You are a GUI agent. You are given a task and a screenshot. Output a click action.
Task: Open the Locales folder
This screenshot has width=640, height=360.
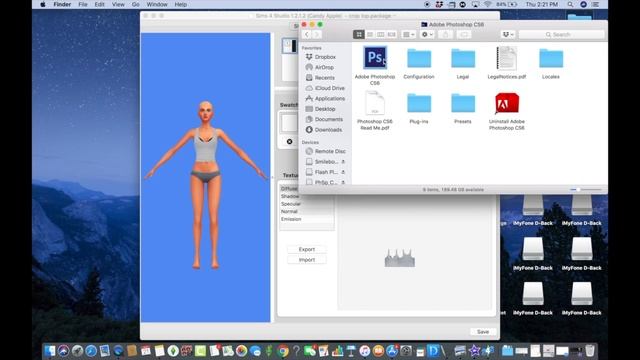click(x=551, y=58)
